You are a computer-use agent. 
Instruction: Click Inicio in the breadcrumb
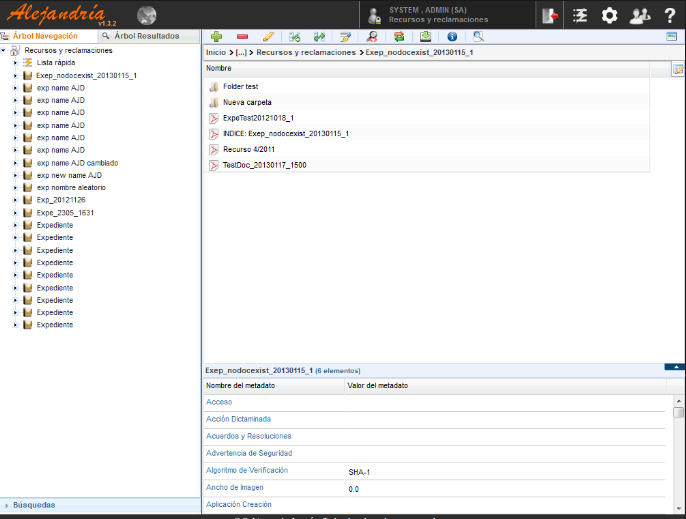(215, 51)
